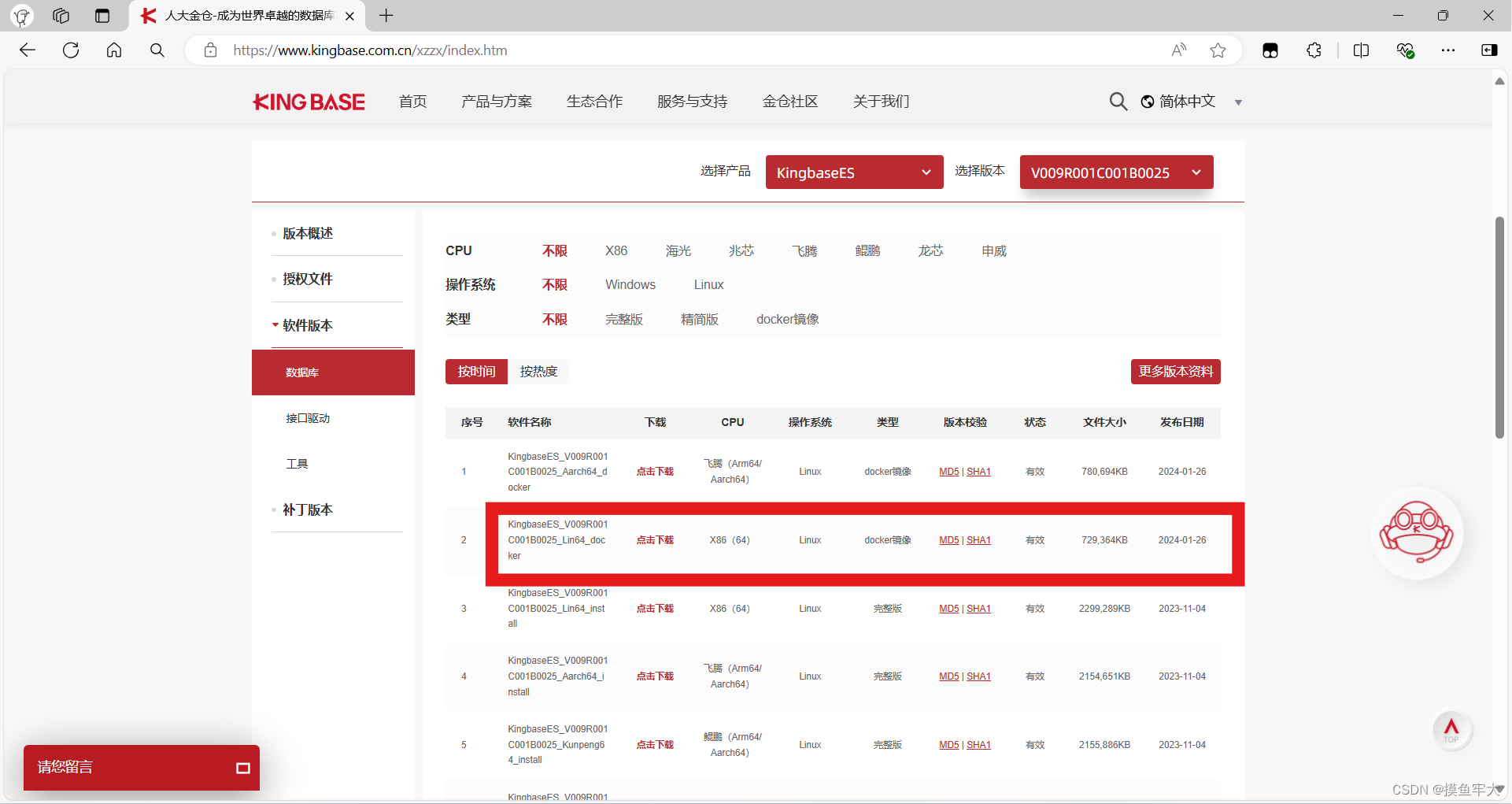Screen dimensions: 1512x804
Task: Filter type by 完整版
Action: click(624, 319)
